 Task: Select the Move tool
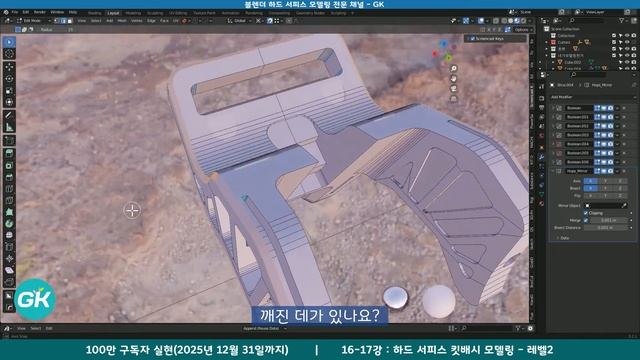click(x=9, y=67)
